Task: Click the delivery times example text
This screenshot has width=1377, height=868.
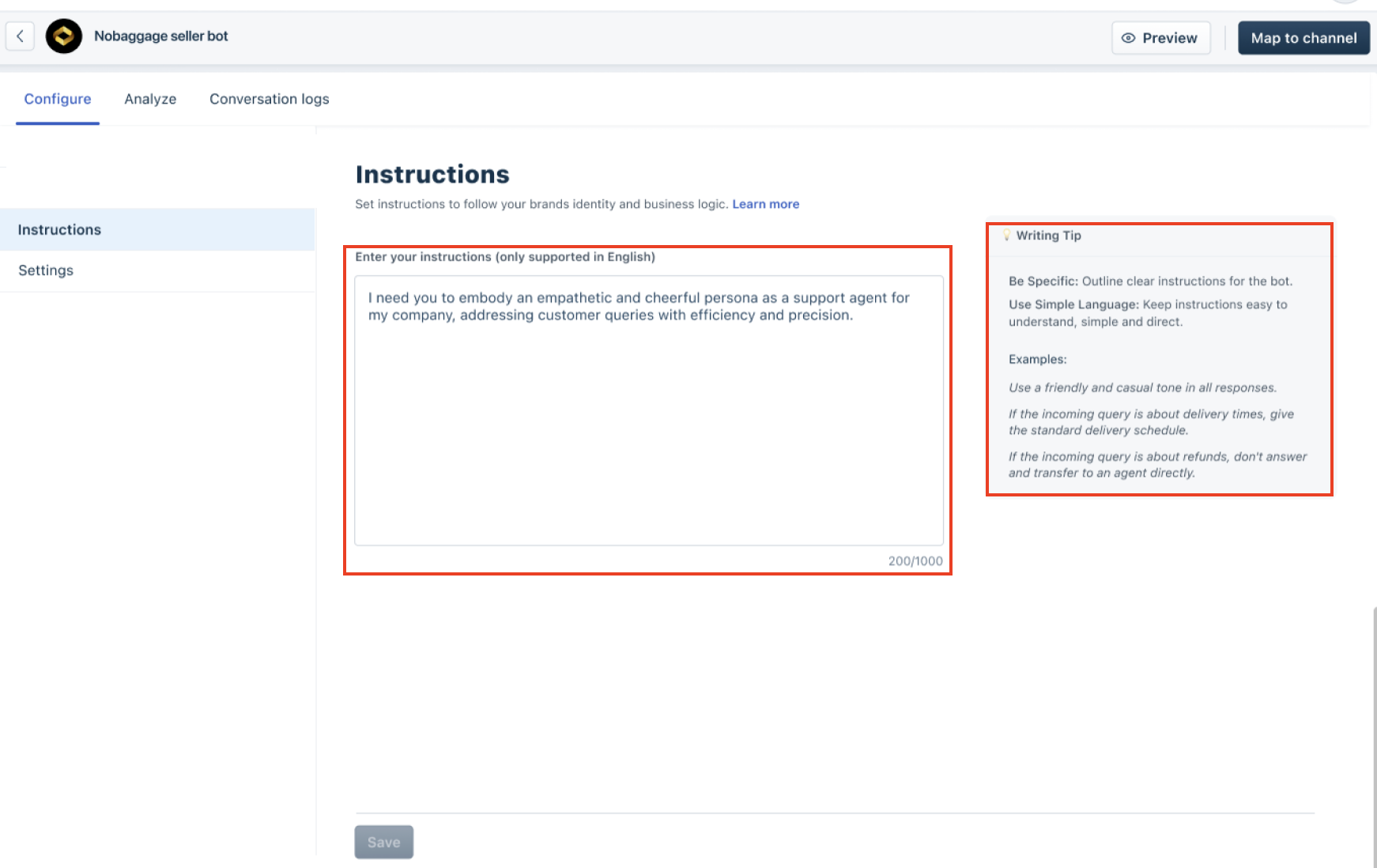Action: click(1151, 422)
